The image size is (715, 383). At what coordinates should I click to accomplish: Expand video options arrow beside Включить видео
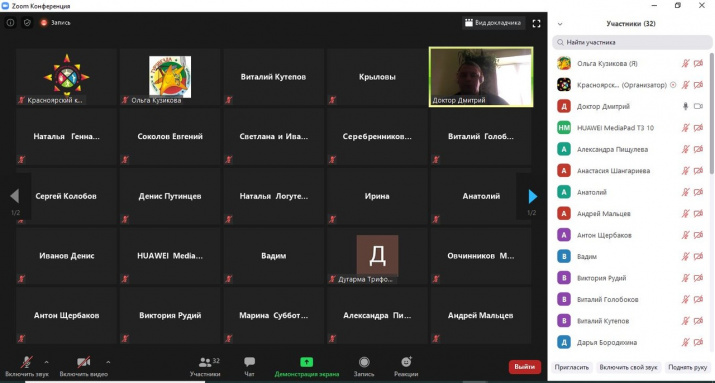108,362
